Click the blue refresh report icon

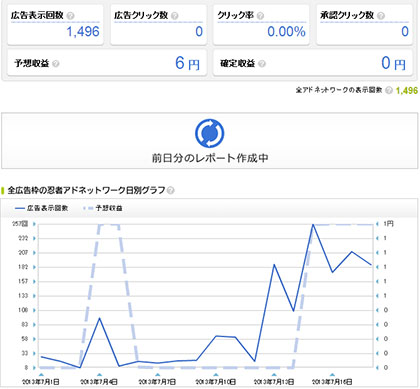(x=210, y=133)
